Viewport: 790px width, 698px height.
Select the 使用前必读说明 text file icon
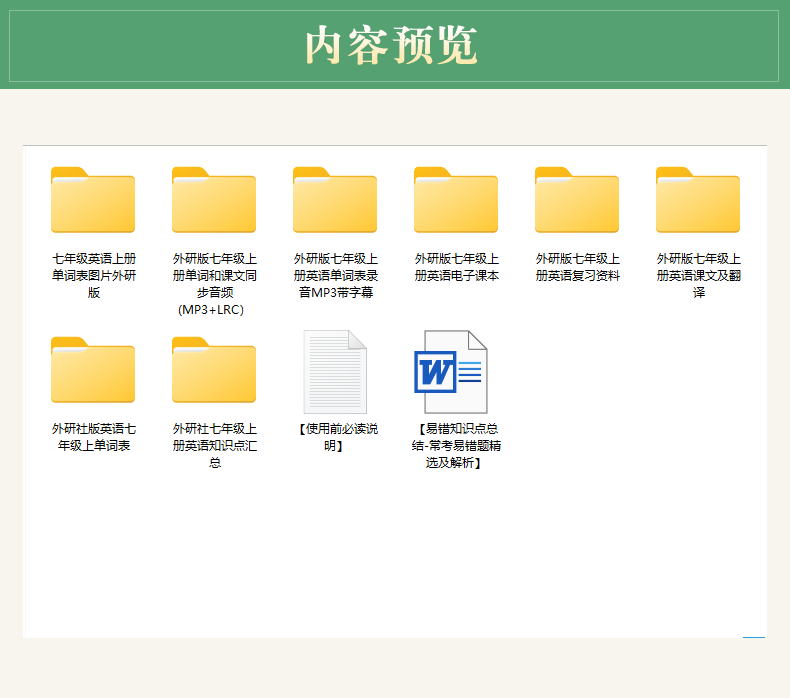tap(335, 372)
